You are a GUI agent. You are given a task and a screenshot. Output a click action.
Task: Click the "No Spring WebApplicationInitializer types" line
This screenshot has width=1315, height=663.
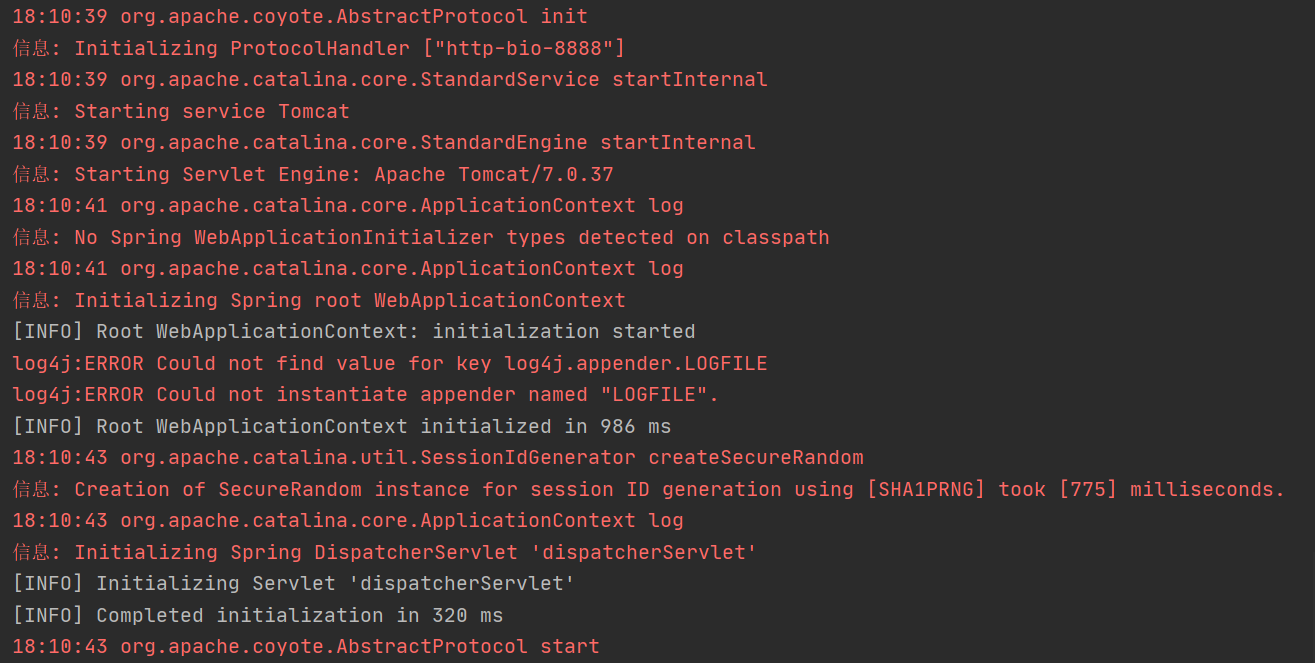[421, 237]
